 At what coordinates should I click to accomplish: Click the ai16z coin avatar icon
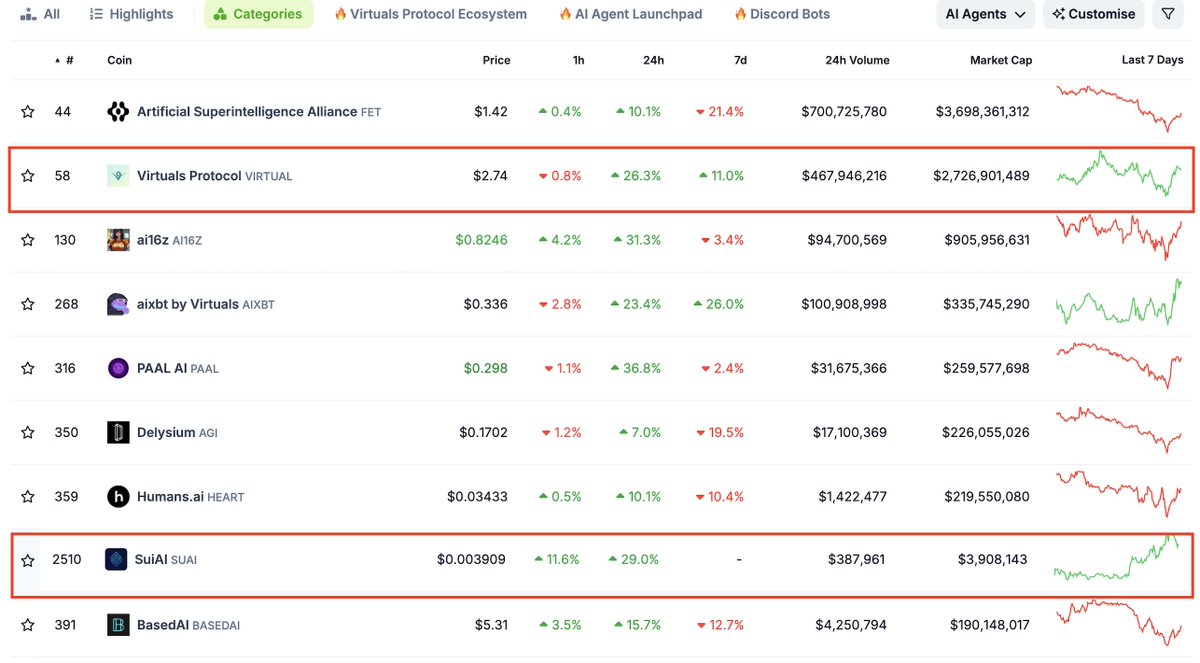tap(118, 240)
